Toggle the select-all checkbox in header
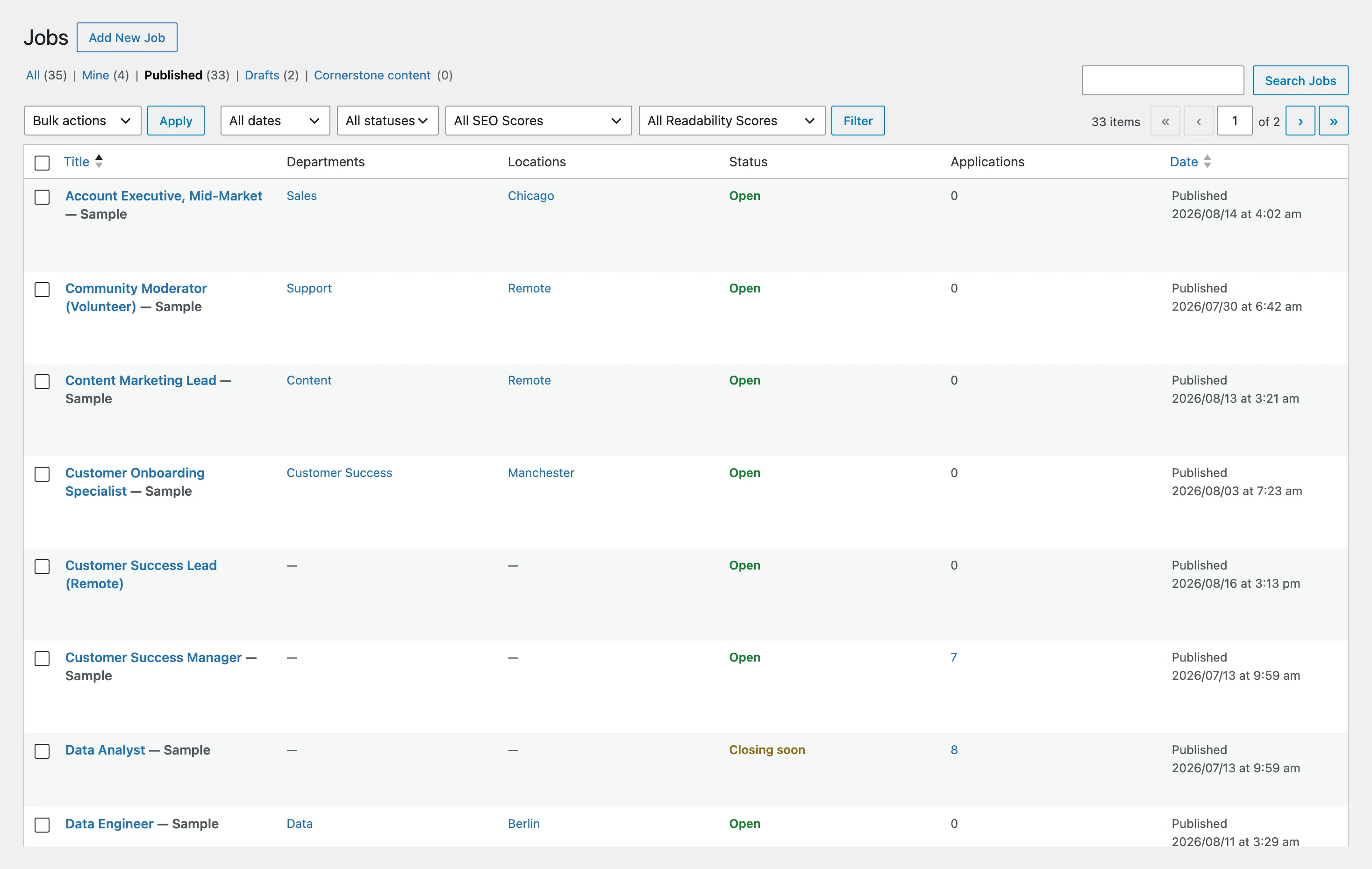 pyautogui.click(x=42, y=163)
